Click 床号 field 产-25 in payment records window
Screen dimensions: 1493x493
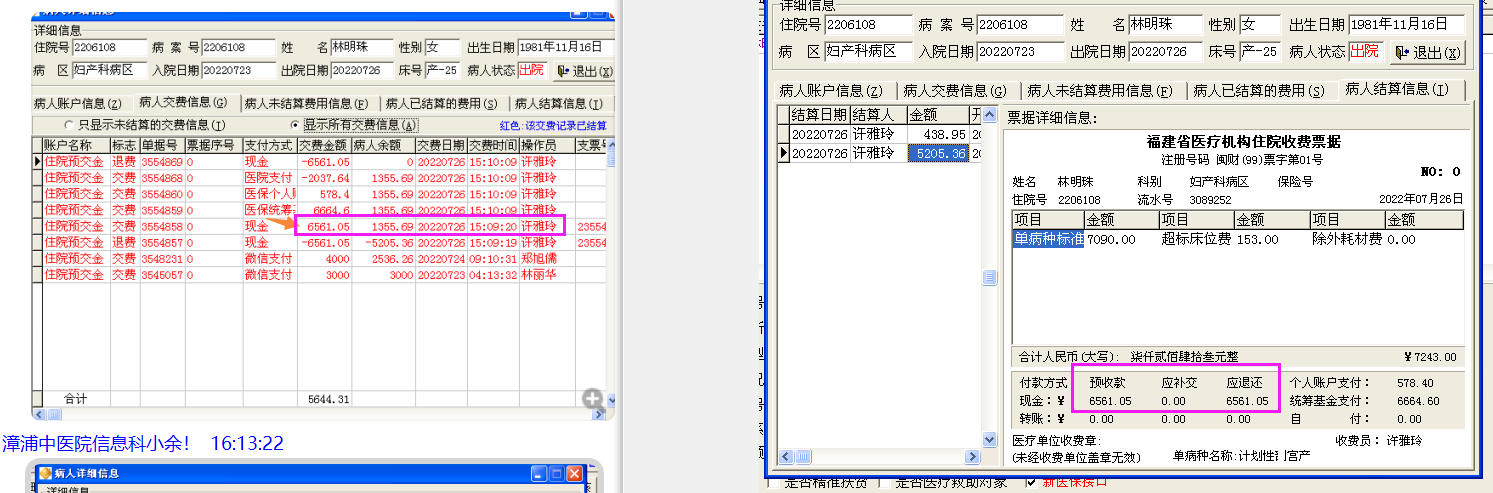tap(442, 70)
